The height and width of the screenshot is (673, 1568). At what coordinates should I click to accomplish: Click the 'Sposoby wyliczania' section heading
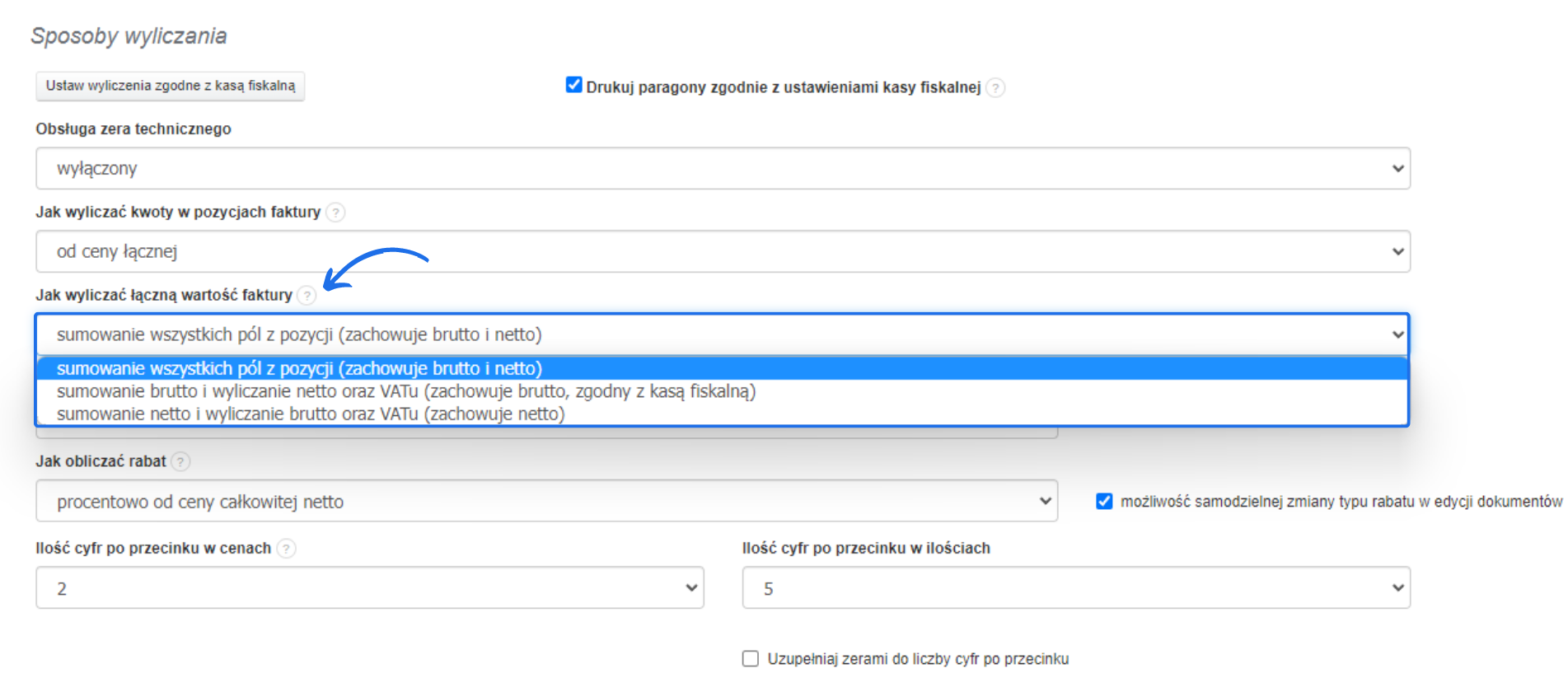pos(129,36)
